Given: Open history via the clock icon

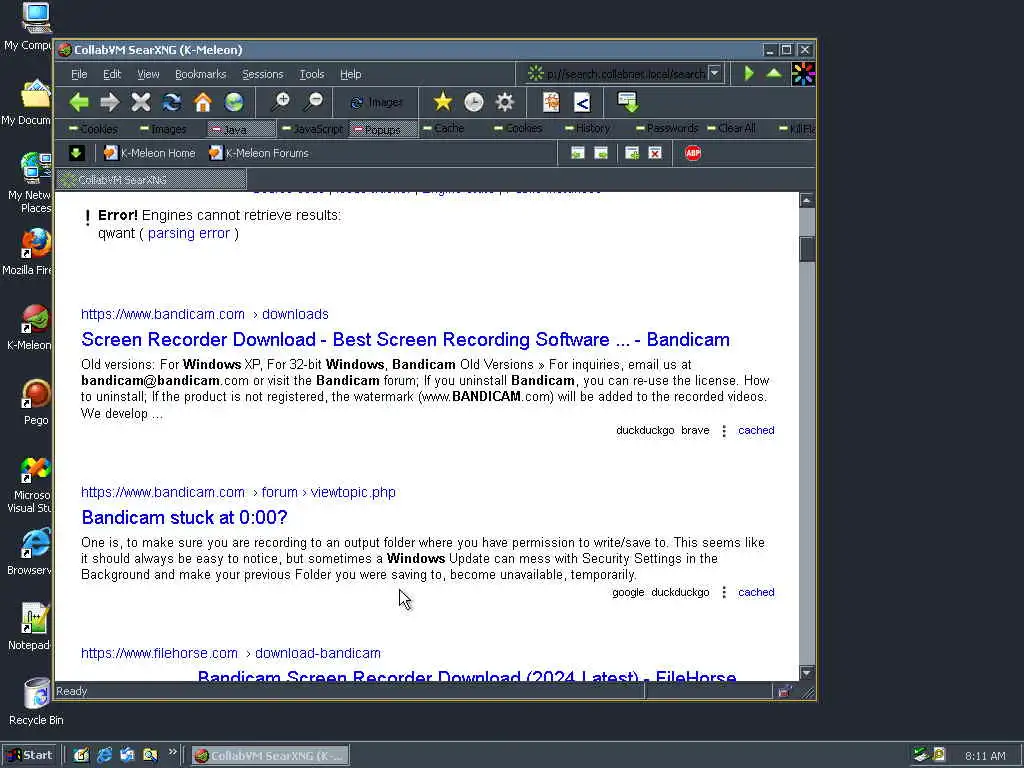Looking at the screenshot, I should click(474, 102).
